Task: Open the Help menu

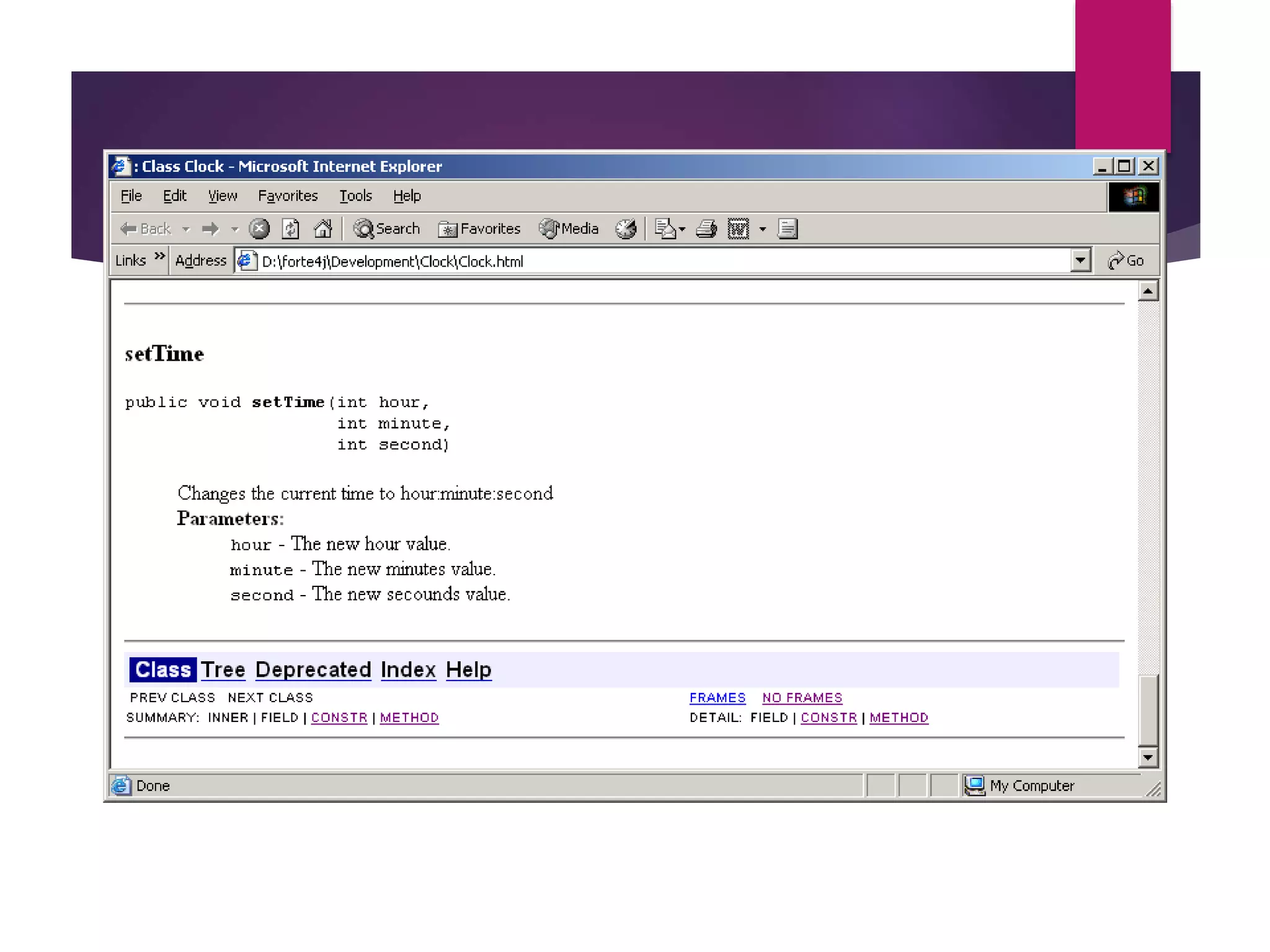Action: click(407, 196)
